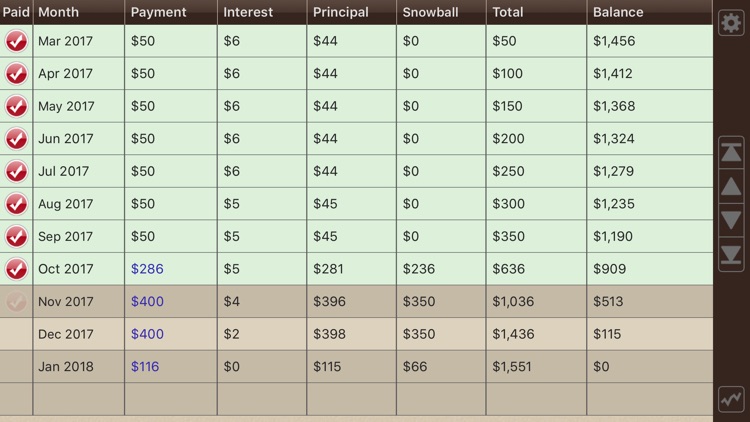750x422 pixels.
Task: Uncheck the Oct 2017 paid checkmark
Action: pos(16,269)
